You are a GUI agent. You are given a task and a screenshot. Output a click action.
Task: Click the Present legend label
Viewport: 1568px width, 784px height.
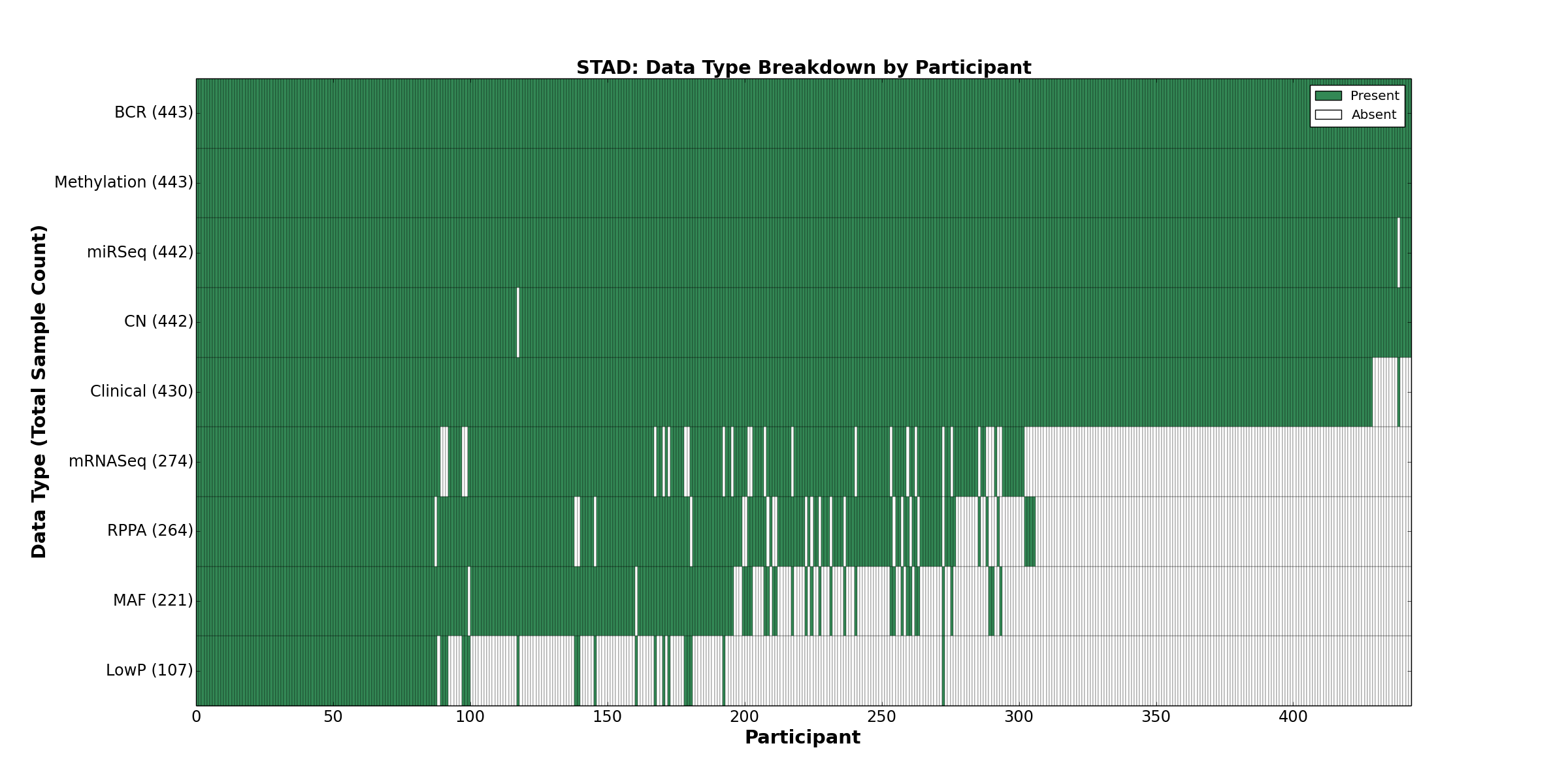point(1375,96)
